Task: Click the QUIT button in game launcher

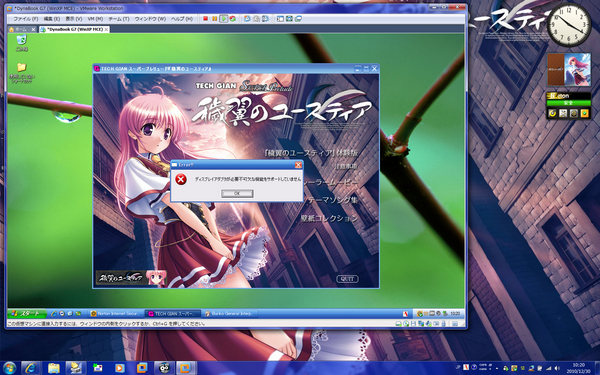Action: click(x=347, y=279)
